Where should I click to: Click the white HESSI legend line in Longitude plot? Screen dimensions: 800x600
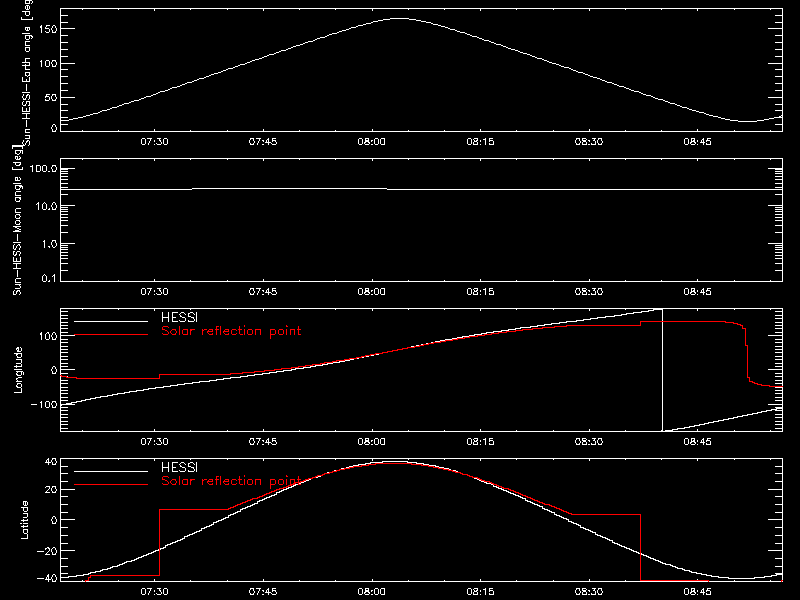point(111,321)
